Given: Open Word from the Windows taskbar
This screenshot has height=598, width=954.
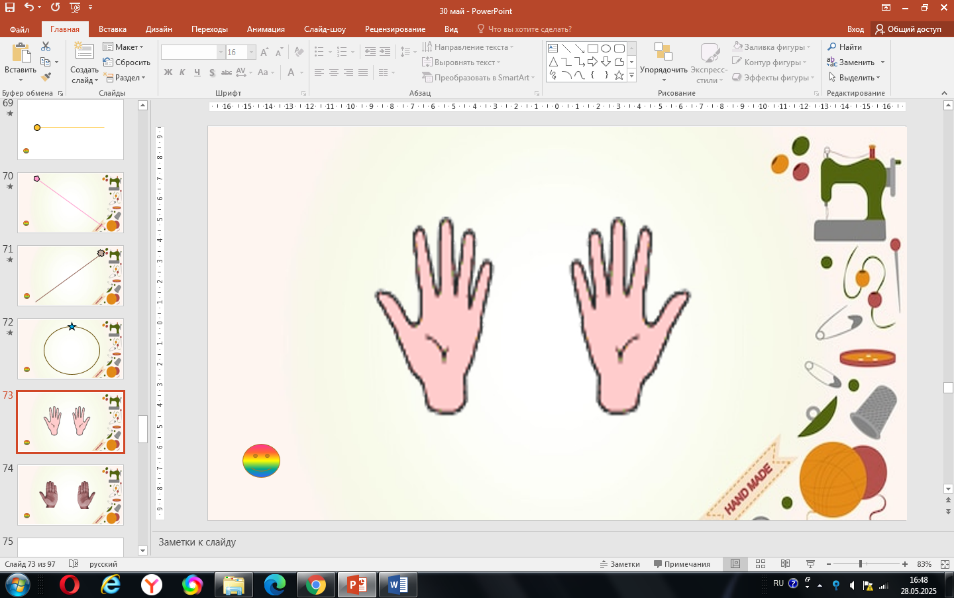Looking at the screenshot, I should point(396,584).
